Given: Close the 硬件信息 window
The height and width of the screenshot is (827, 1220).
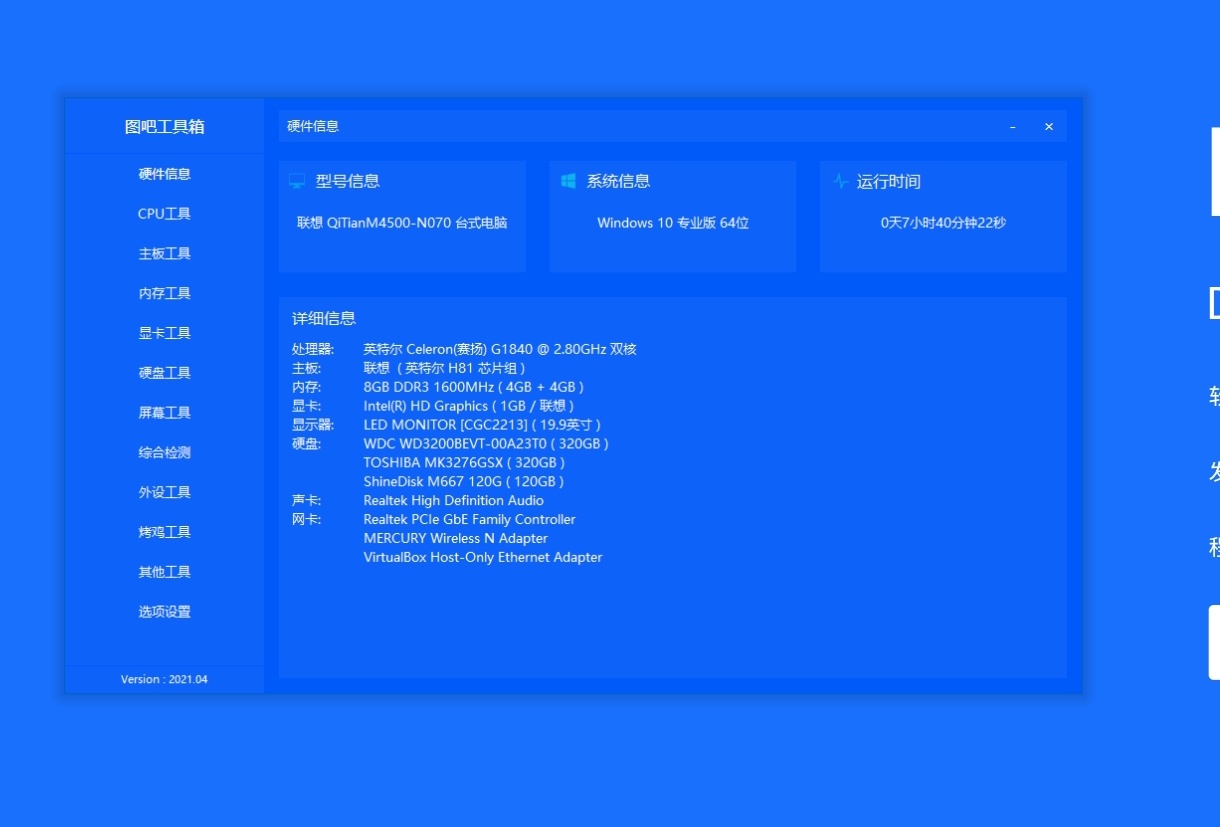Looking at the screenshot, I should coord(1049,127).
